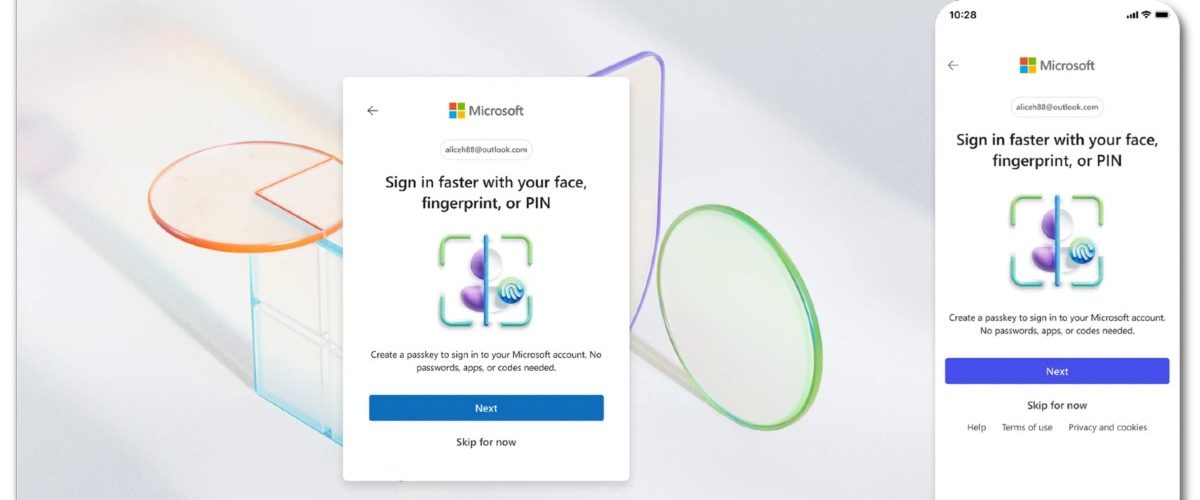Tap the 10:28 clock in the phone status bar
Viewport: 1200px width, 500px height.
pyautogui.click(x=963, y=15)
